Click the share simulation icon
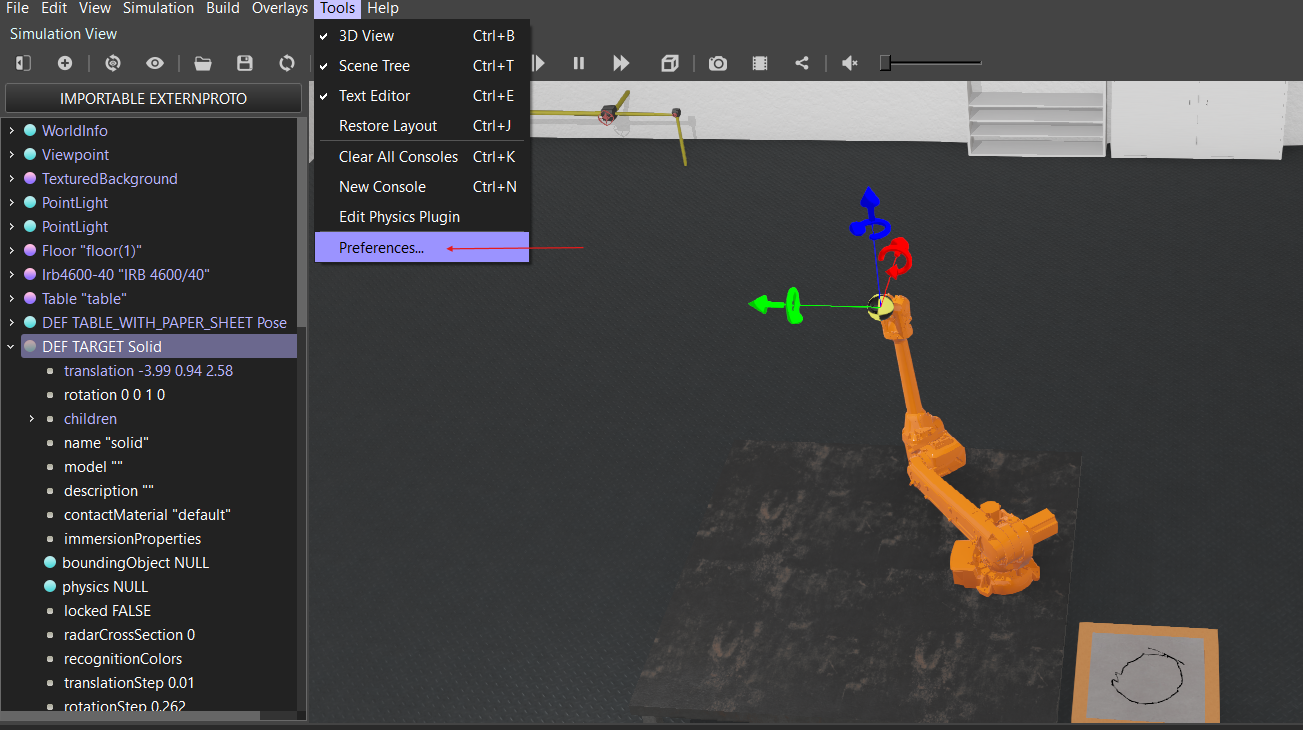 tap(802, 63)
